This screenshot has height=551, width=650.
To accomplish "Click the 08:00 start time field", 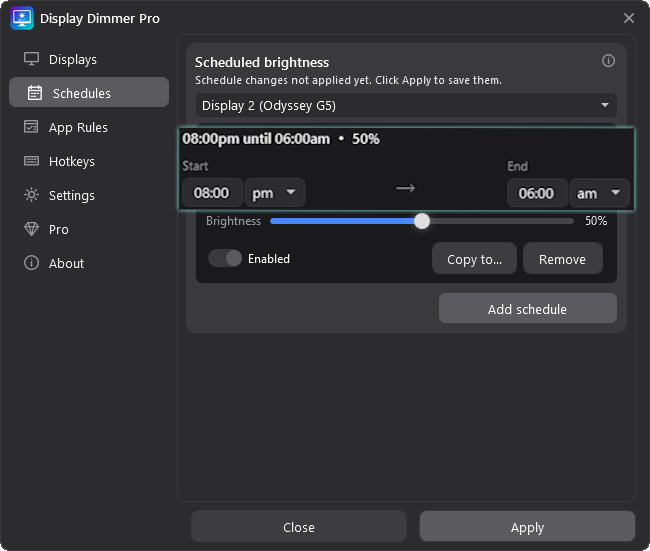I will (212, 193).
